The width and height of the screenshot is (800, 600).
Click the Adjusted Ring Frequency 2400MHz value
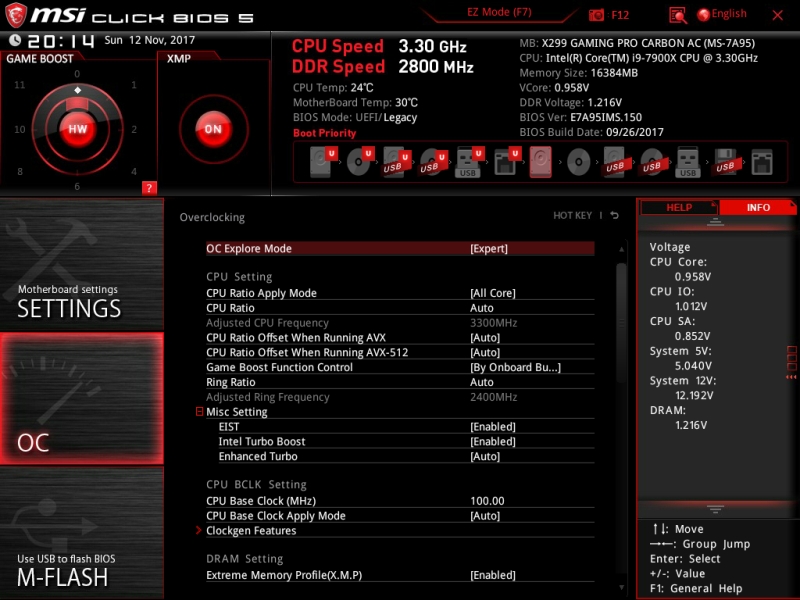tap(493, 397)
